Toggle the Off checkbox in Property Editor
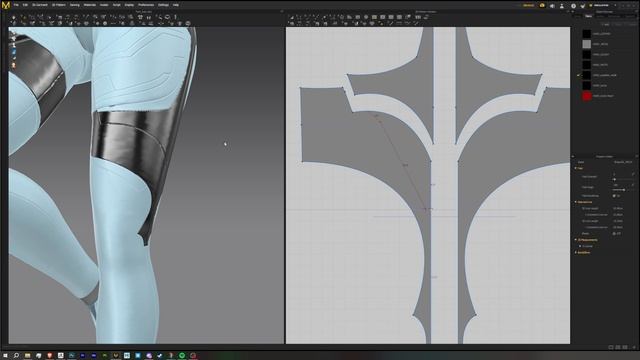Screen dimensions: 640x360 click(x=615, y=233)
